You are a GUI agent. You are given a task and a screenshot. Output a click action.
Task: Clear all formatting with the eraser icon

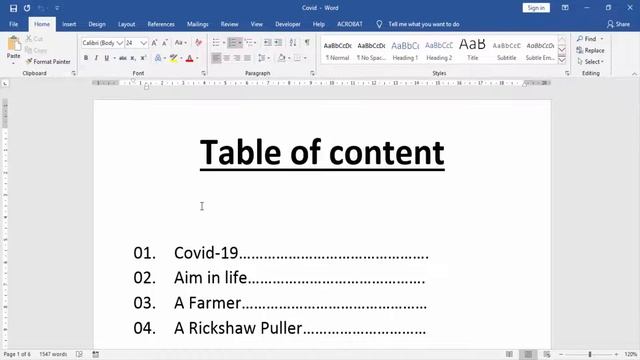198,43
